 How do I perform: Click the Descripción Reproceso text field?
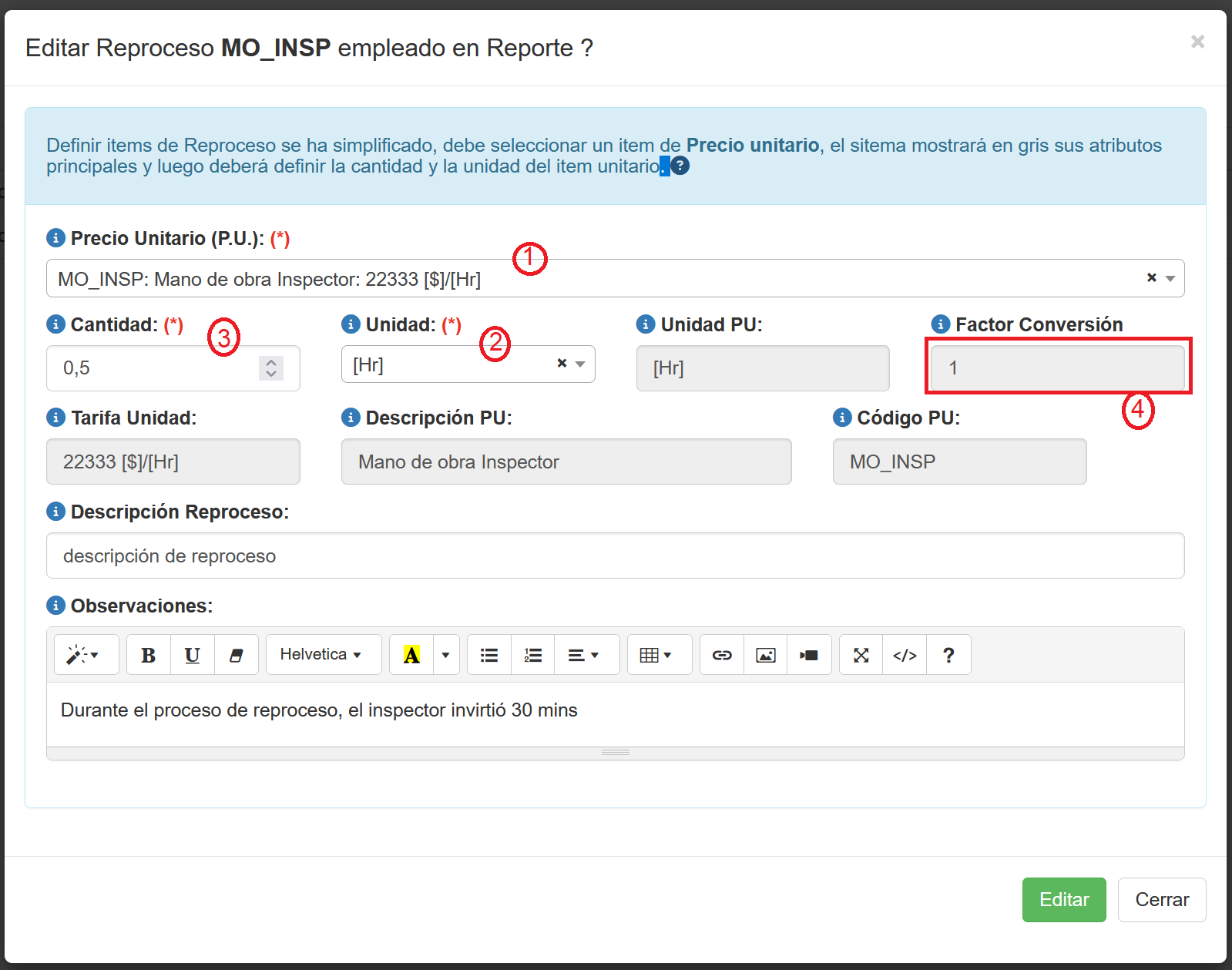pos(615,555)
